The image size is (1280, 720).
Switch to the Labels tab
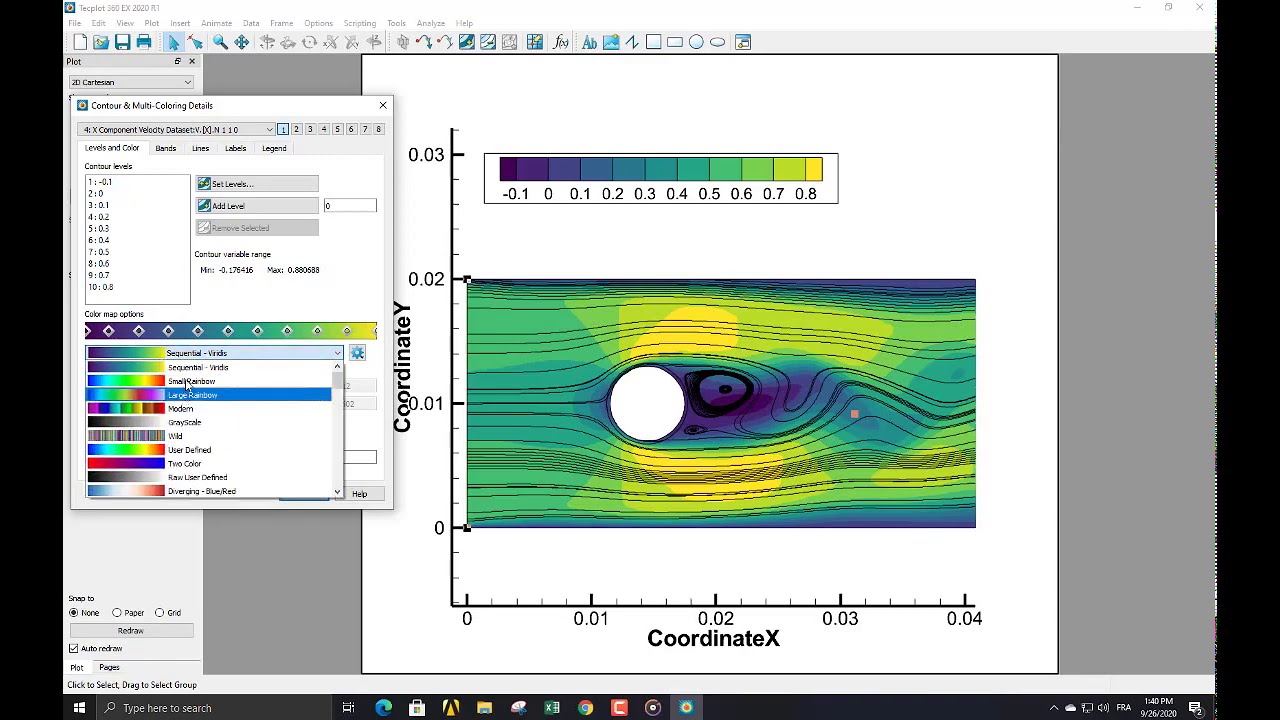point(235,148)
